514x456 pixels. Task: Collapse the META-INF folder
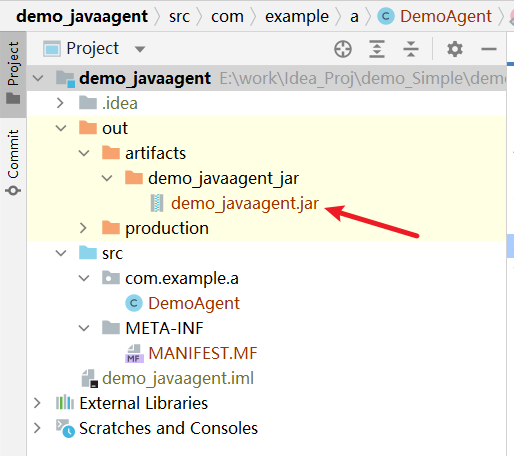click(x=84, y=328)
